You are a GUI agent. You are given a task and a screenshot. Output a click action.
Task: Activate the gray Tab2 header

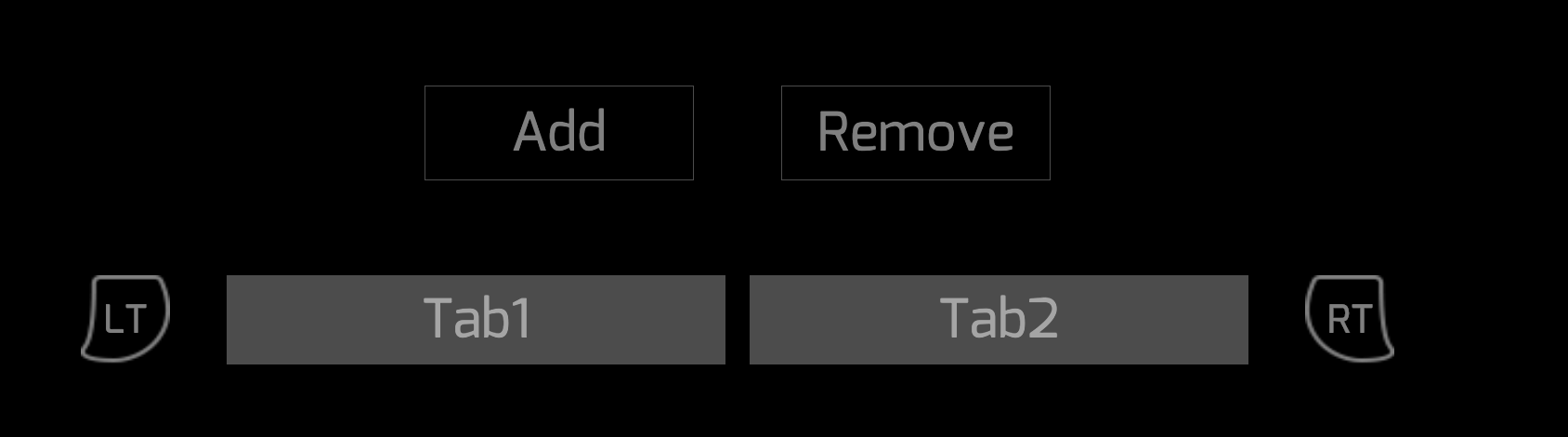click(x=999, y=319)
